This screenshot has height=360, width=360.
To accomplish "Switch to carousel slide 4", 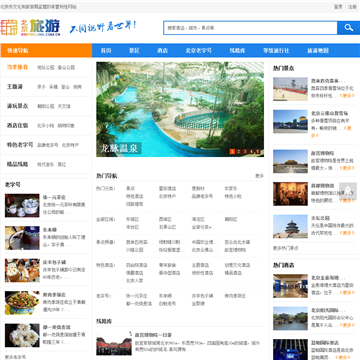I will pyautogui.click(x=251, y=152).
